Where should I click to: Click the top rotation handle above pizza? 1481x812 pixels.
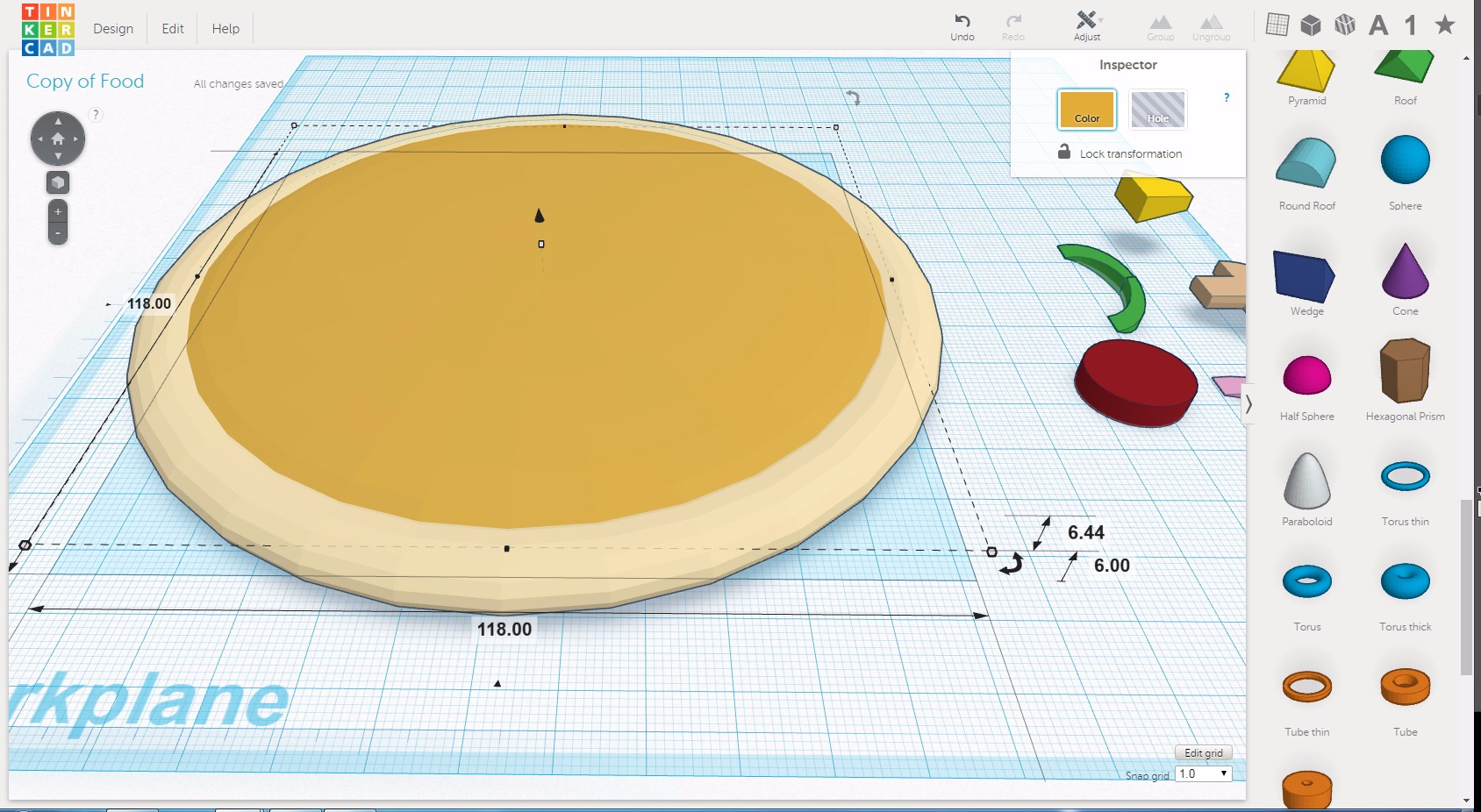pos(853,97)
